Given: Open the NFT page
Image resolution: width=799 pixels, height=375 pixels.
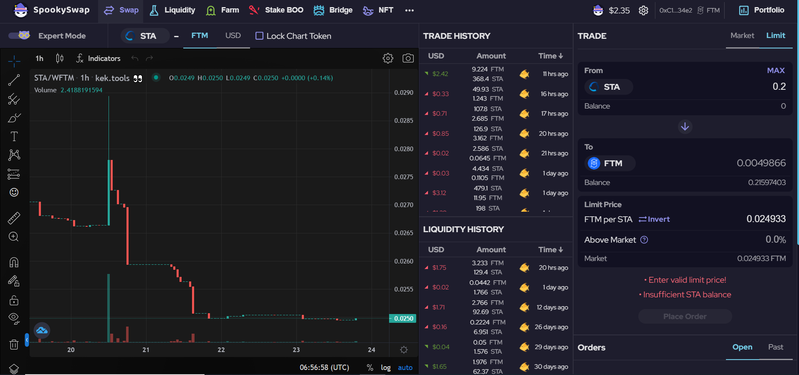Looking at the screenshot, I should tap(378, 10).
